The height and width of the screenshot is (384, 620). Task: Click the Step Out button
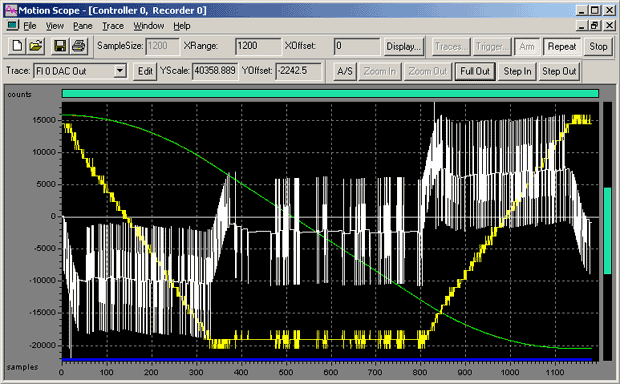pyautogui.click(x=559, y=71)
